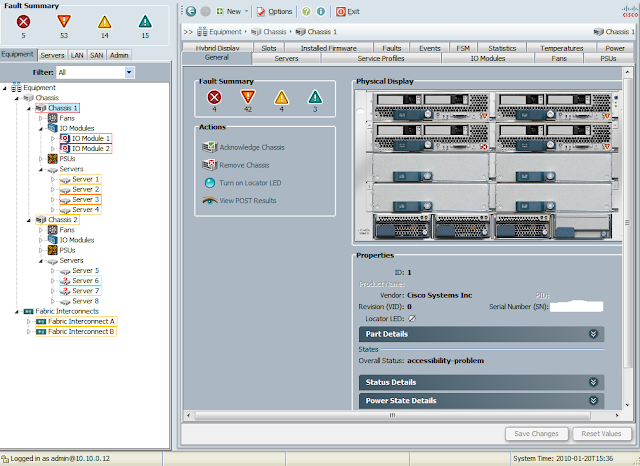Click the major faults icon showing 53
The image size is (640, 466).
click(x=64, y=21)
